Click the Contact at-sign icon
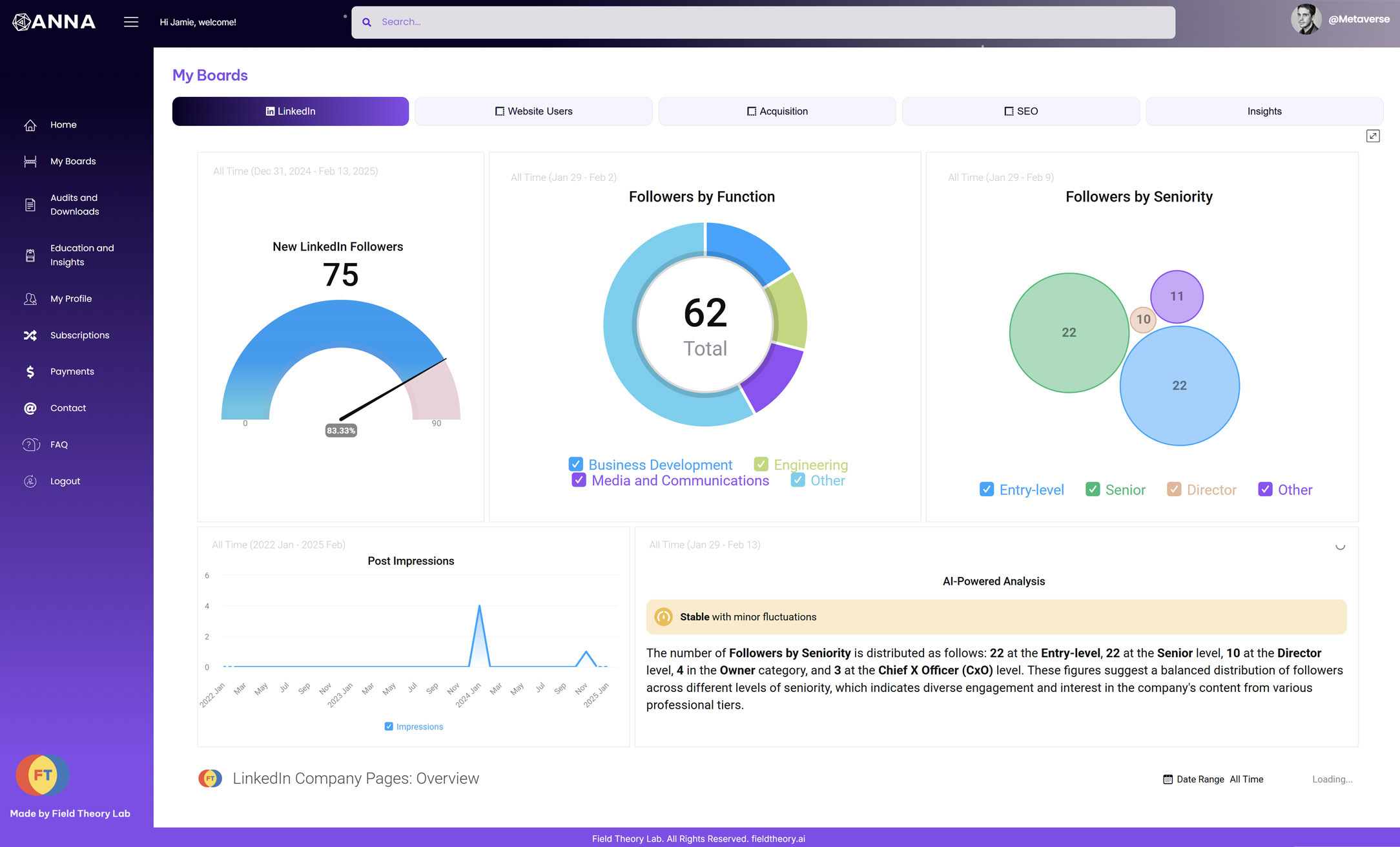 (x=30, y=408)
